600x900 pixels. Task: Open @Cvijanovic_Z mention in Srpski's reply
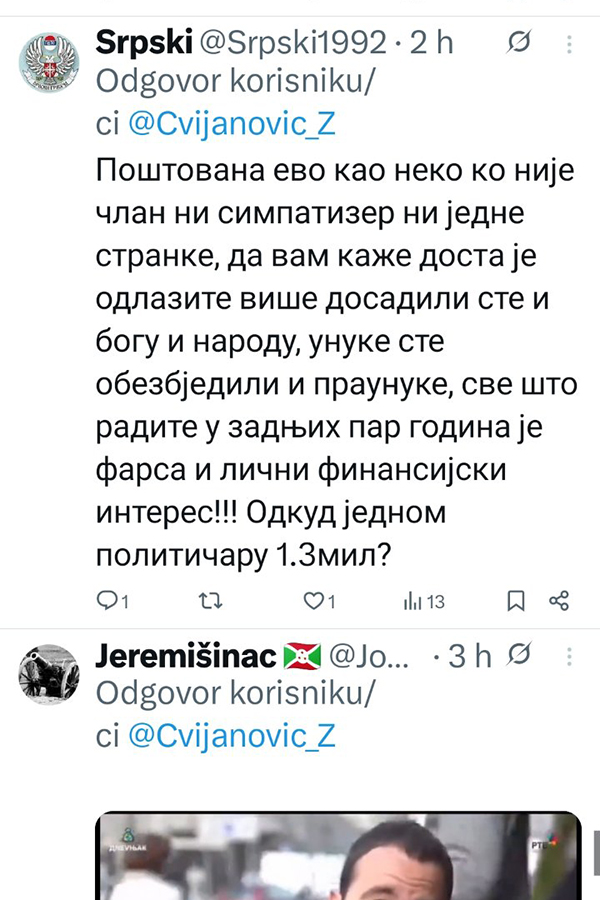(x=229, y=125)
